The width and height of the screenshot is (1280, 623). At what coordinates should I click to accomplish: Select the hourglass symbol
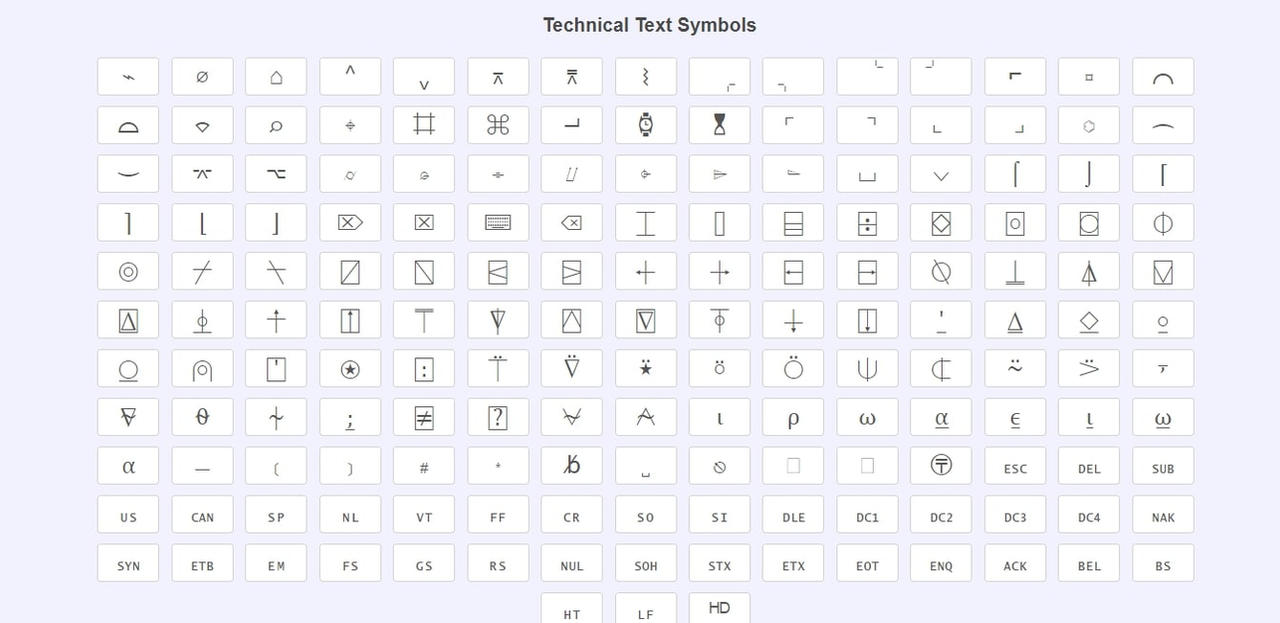pyautogui.click(x=719, y=124)
